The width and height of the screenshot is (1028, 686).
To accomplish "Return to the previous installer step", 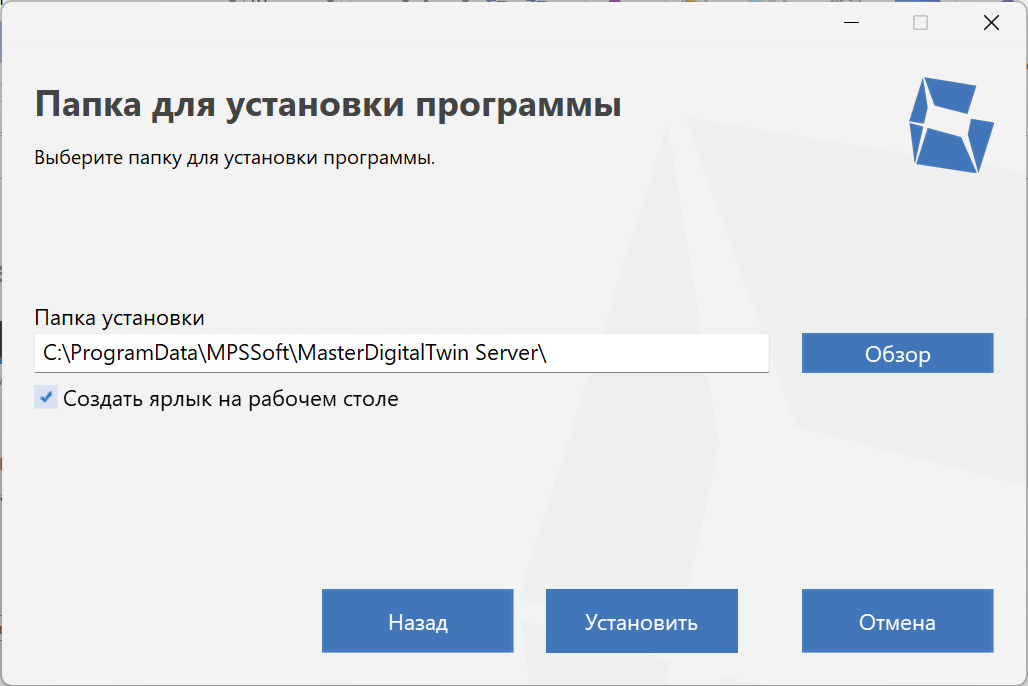I will [x=416, y=620].
